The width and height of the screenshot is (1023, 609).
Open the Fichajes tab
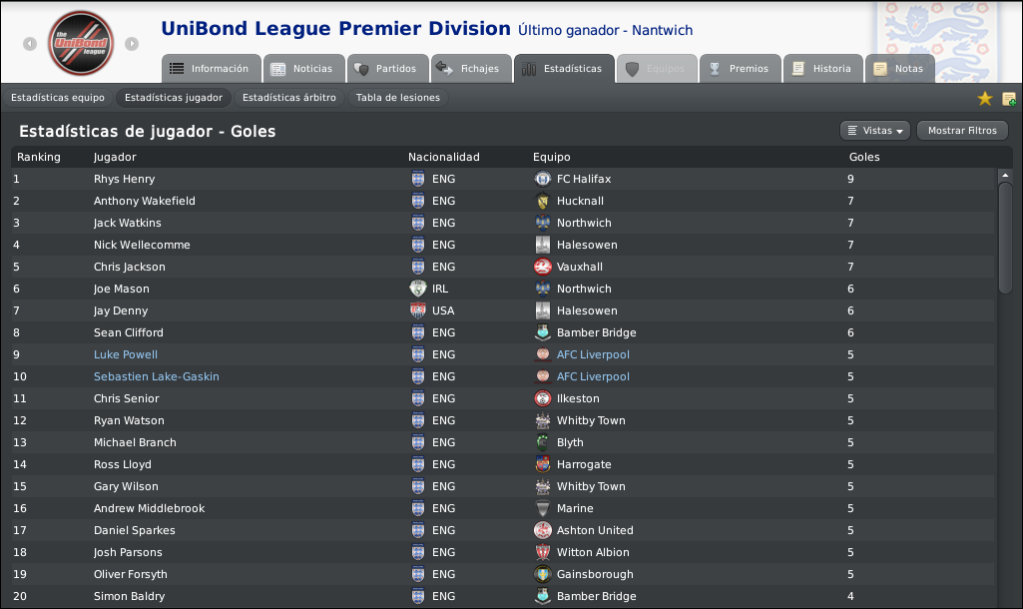tap(471, 69)
